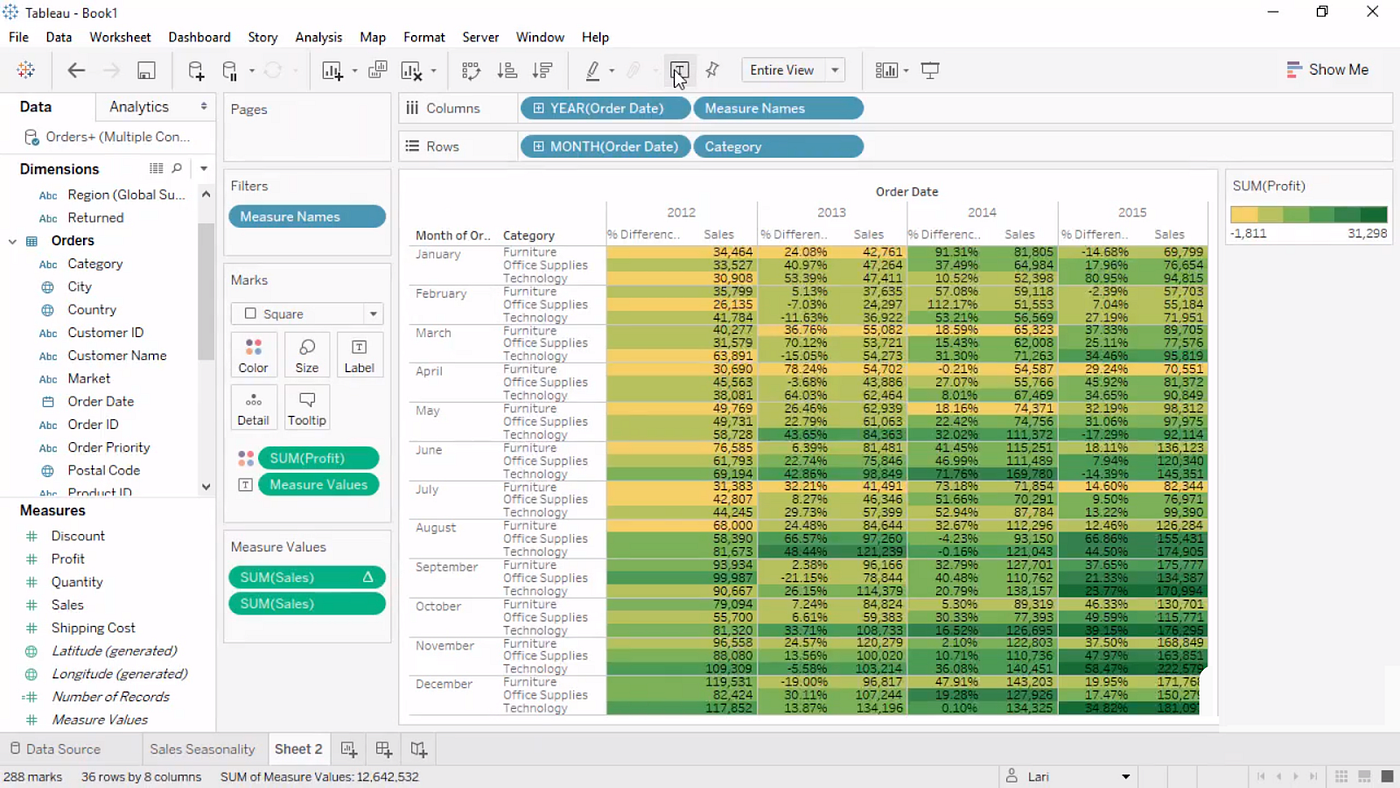Click the Show Me button
1400x788 pixels.
tap(1328, 70)
